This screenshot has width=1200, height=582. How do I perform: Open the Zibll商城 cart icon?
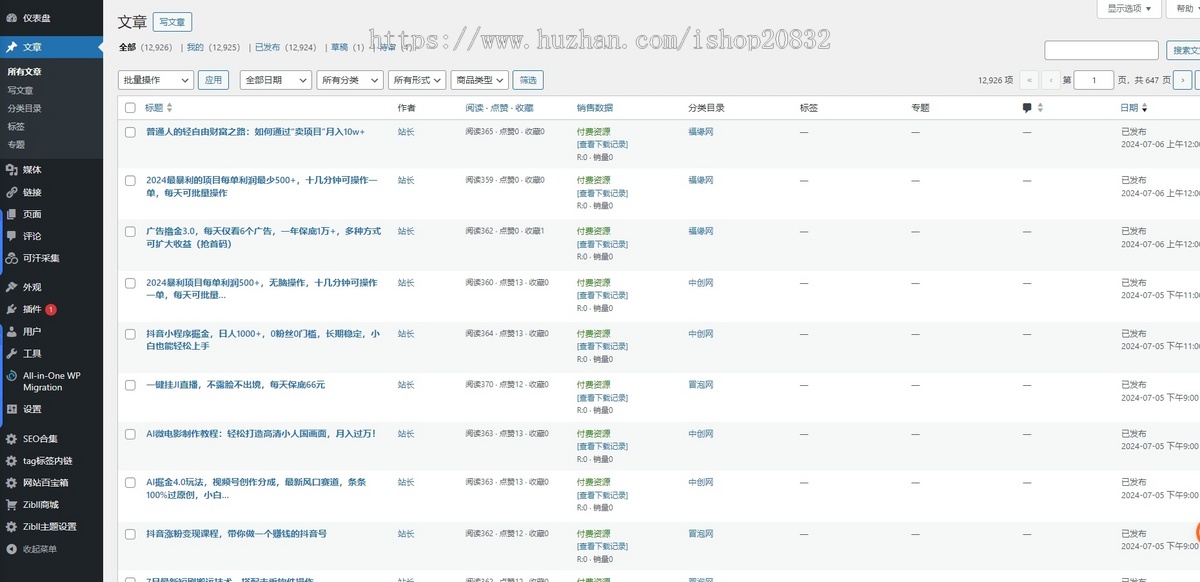pos(11,504)
